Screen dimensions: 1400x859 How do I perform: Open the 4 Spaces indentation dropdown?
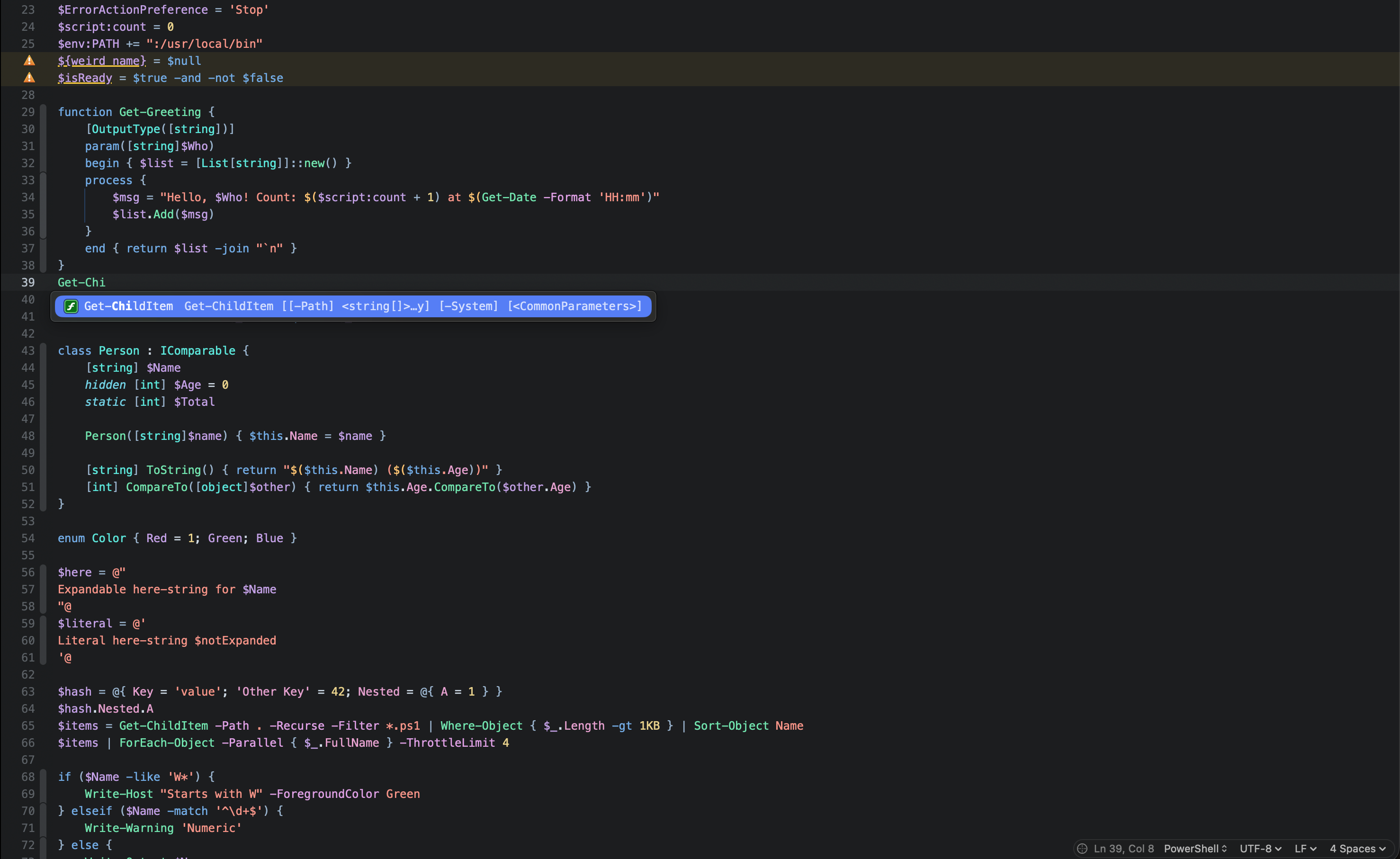click(x=1357, y=848)
